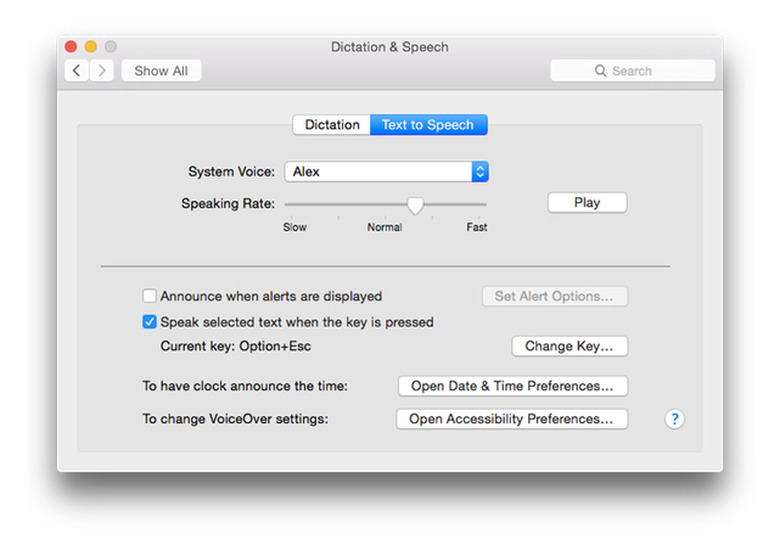The height and width of the screenshot is (551, 780).
Task: Enable Announce when alerts are displayed
Action: click(149, 296)
